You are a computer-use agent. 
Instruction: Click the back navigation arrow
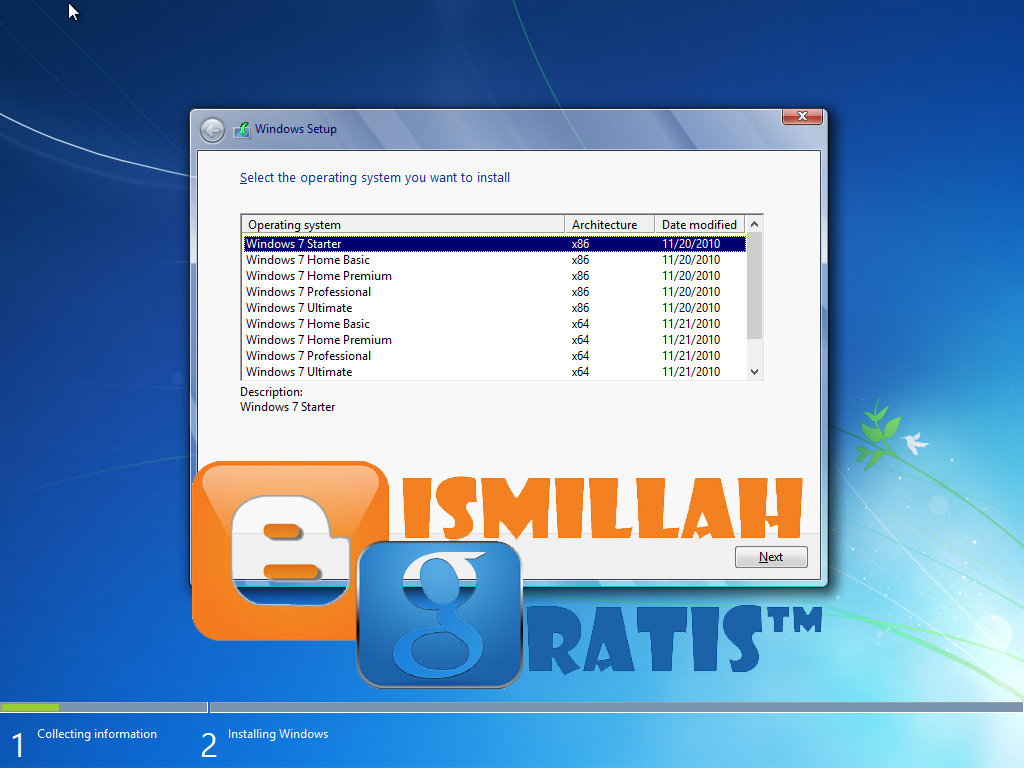tap(212, 129)
